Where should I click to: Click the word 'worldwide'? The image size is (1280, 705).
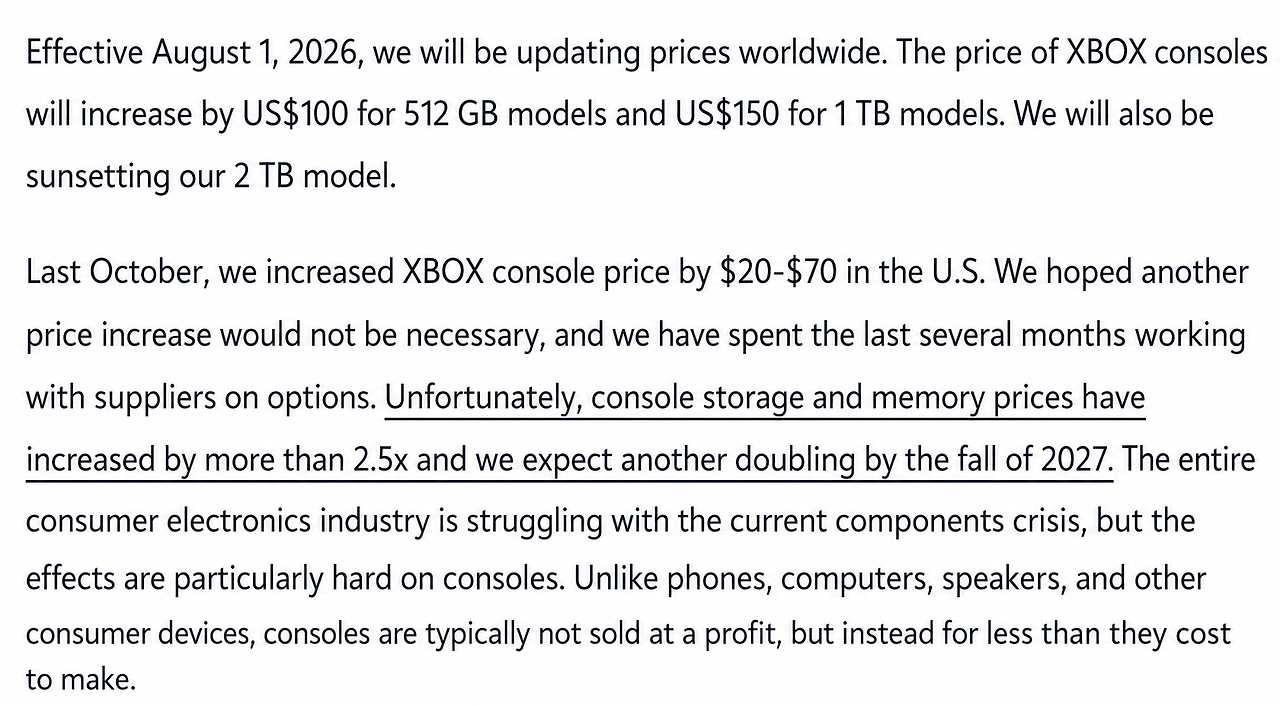(x=811, y=53)
